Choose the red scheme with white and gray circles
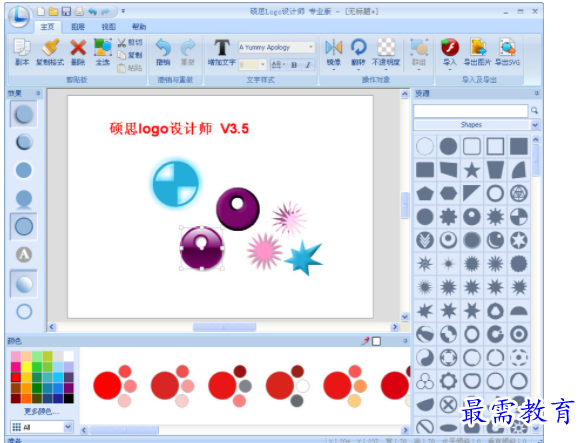Screen dimensions: 583x443 click(x=287, y=386)
